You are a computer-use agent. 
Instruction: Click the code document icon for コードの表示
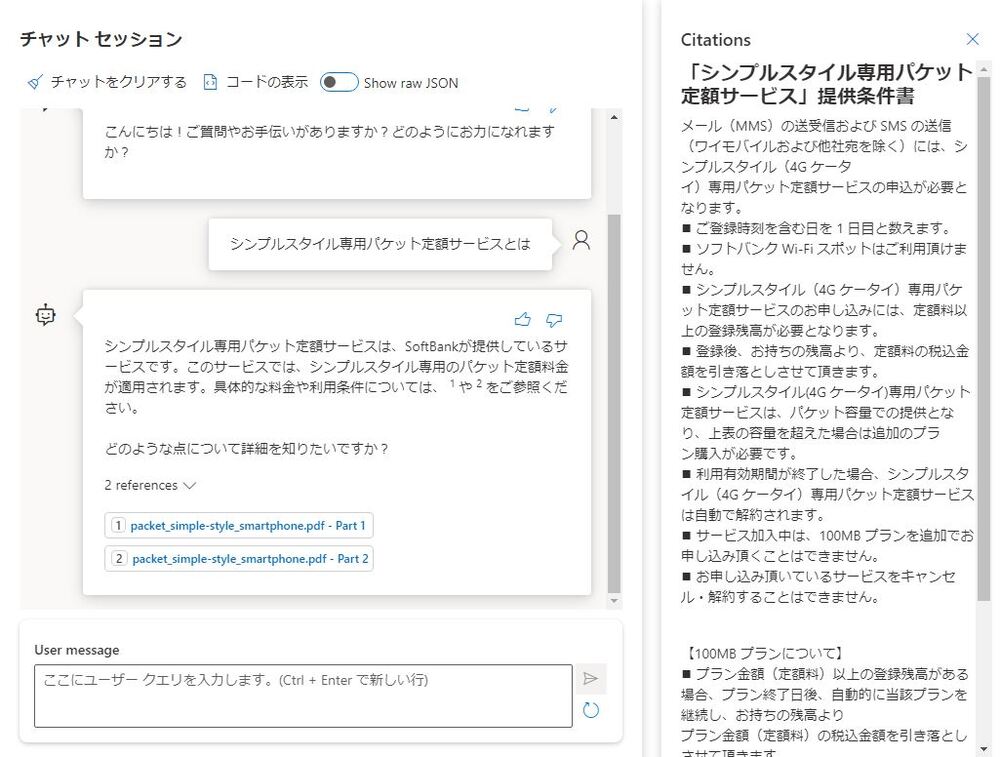pyautogui.click(x=210, y=82)
